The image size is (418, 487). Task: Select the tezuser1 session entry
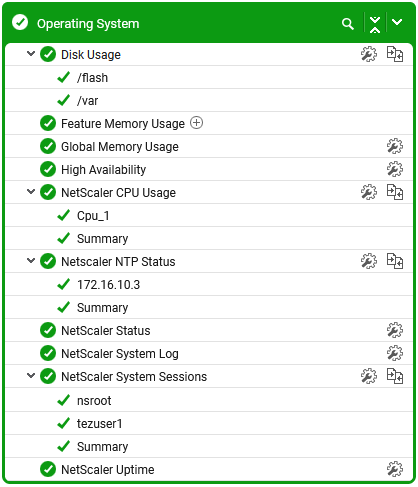coord(99,424)
